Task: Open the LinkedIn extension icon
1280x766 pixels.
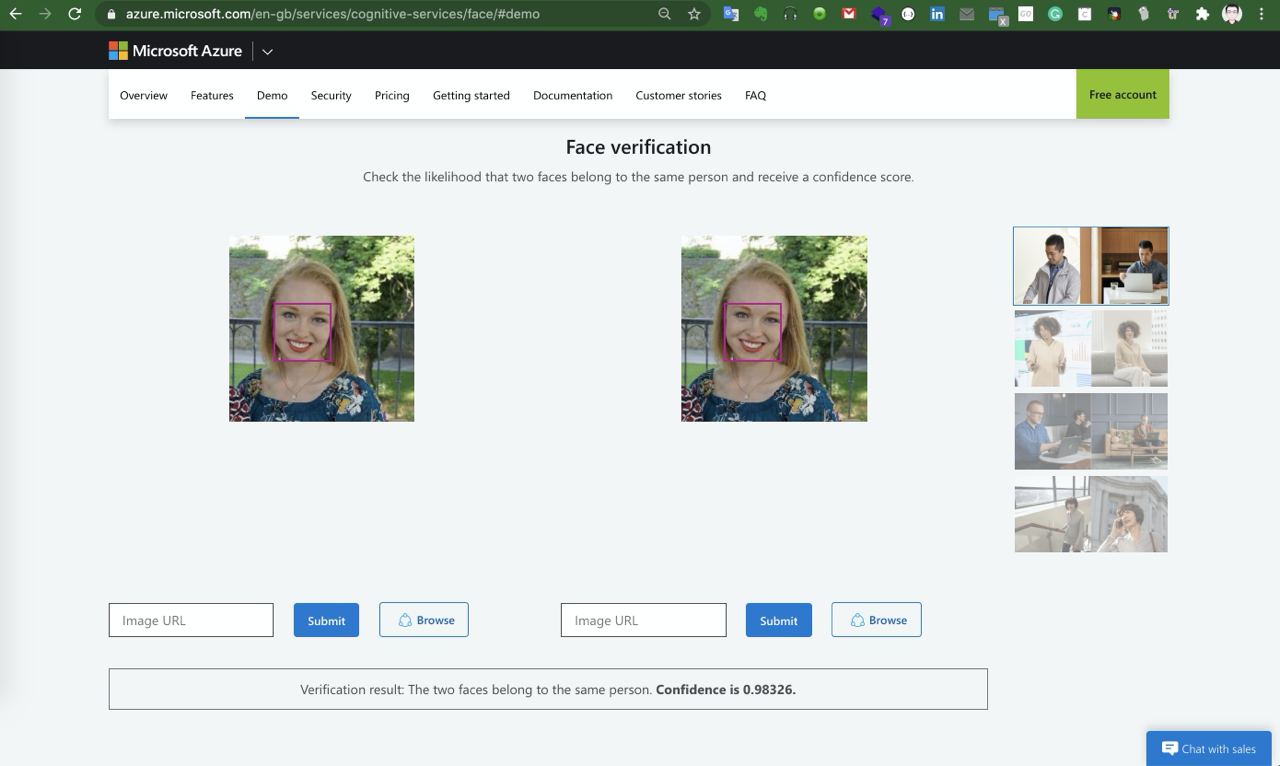Action: click(x=937, y=14)
